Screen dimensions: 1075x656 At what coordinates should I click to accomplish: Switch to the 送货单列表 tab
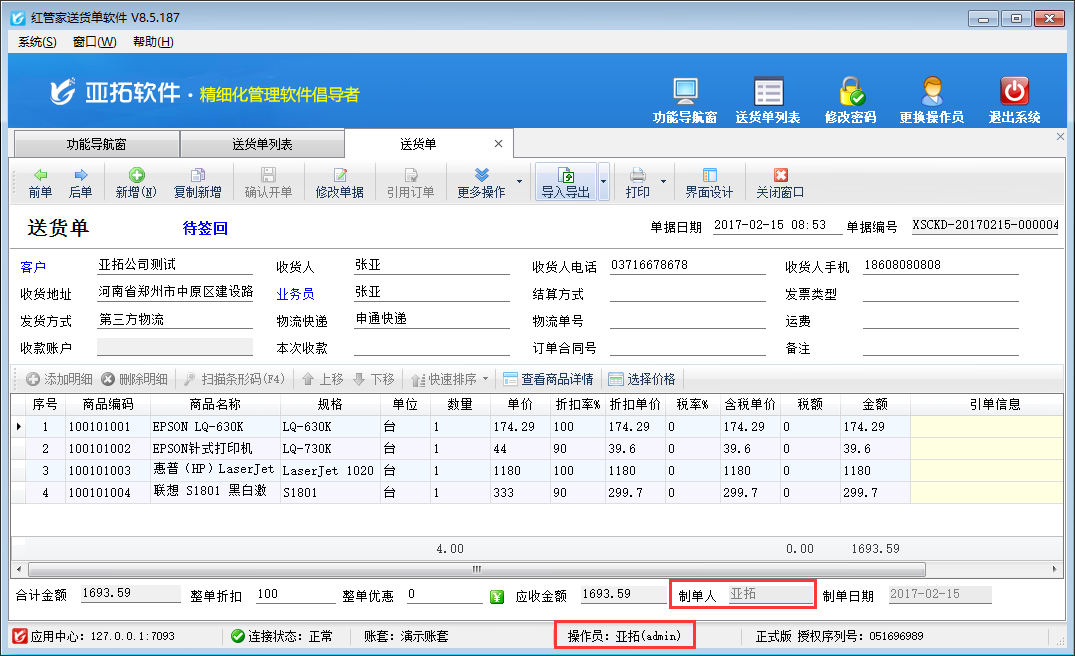click(x=262, y=144)
